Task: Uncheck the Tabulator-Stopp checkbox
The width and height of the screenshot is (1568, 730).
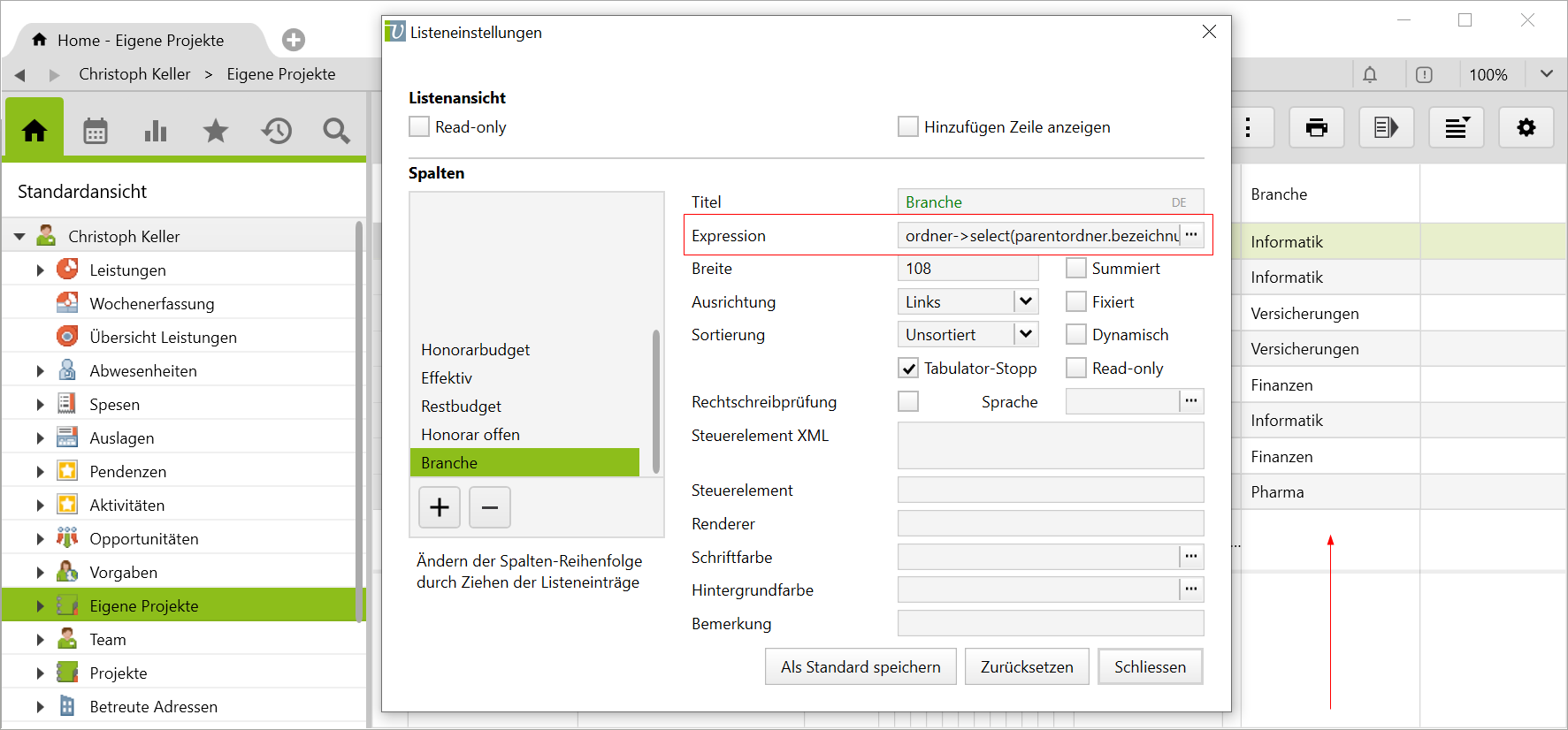Action: tap(908, 369)
